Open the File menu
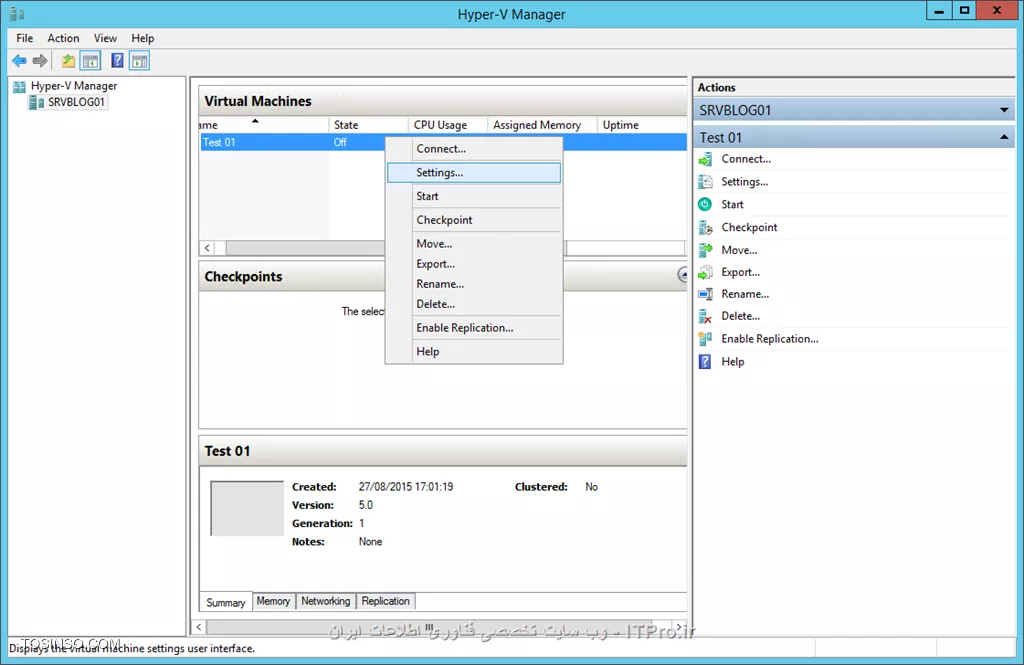Image resolution: width=1024 pixels, height=665 pixels. (25, 39)
